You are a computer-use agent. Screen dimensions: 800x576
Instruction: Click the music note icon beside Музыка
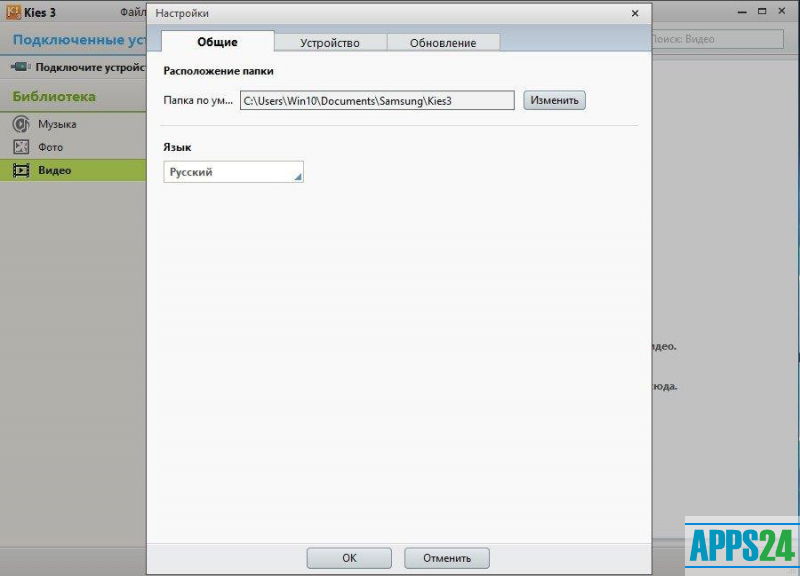click(x=21, y=124)
